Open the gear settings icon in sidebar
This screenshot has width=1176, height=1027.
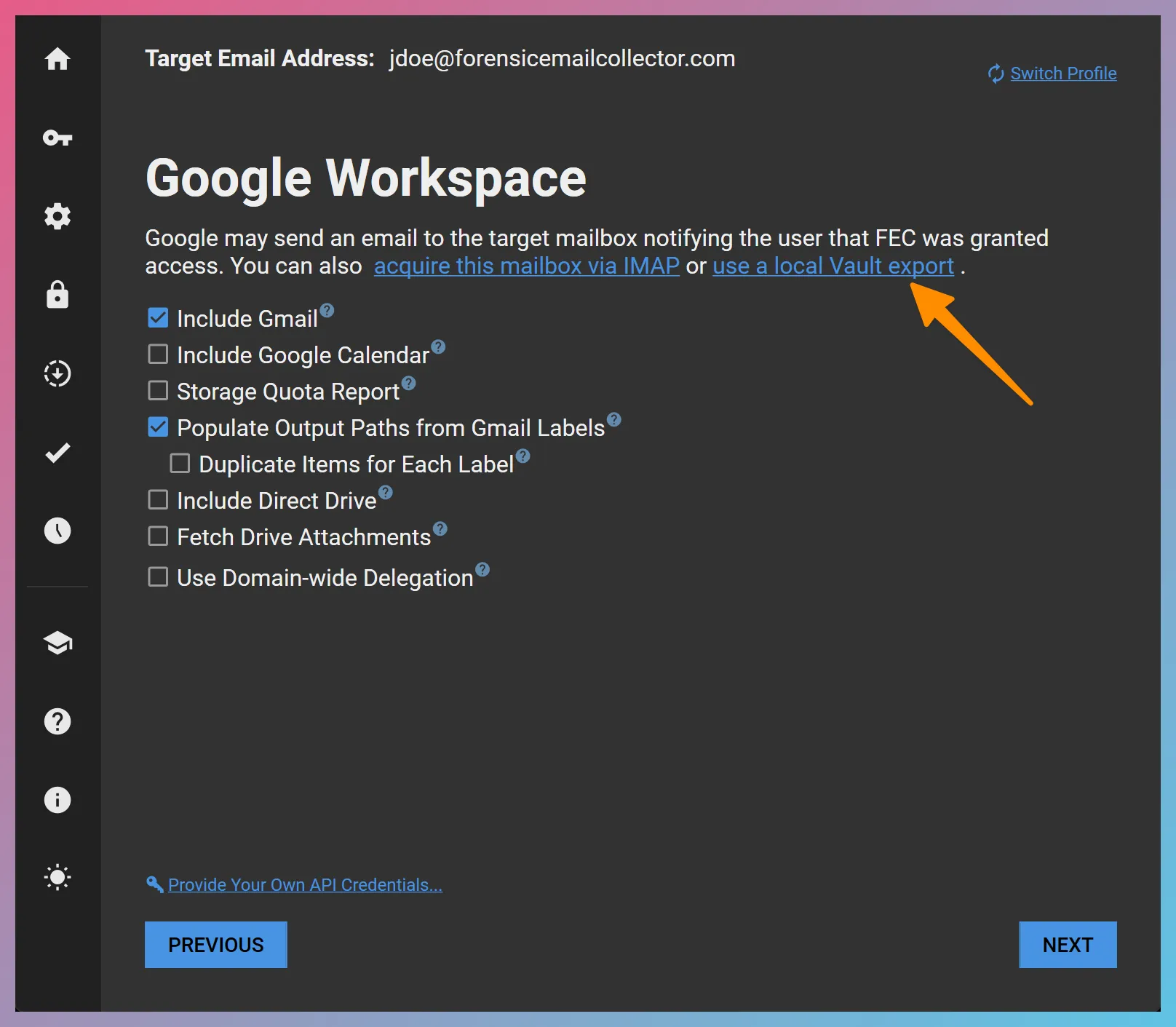pyautogui.click(x=57, y=216)
